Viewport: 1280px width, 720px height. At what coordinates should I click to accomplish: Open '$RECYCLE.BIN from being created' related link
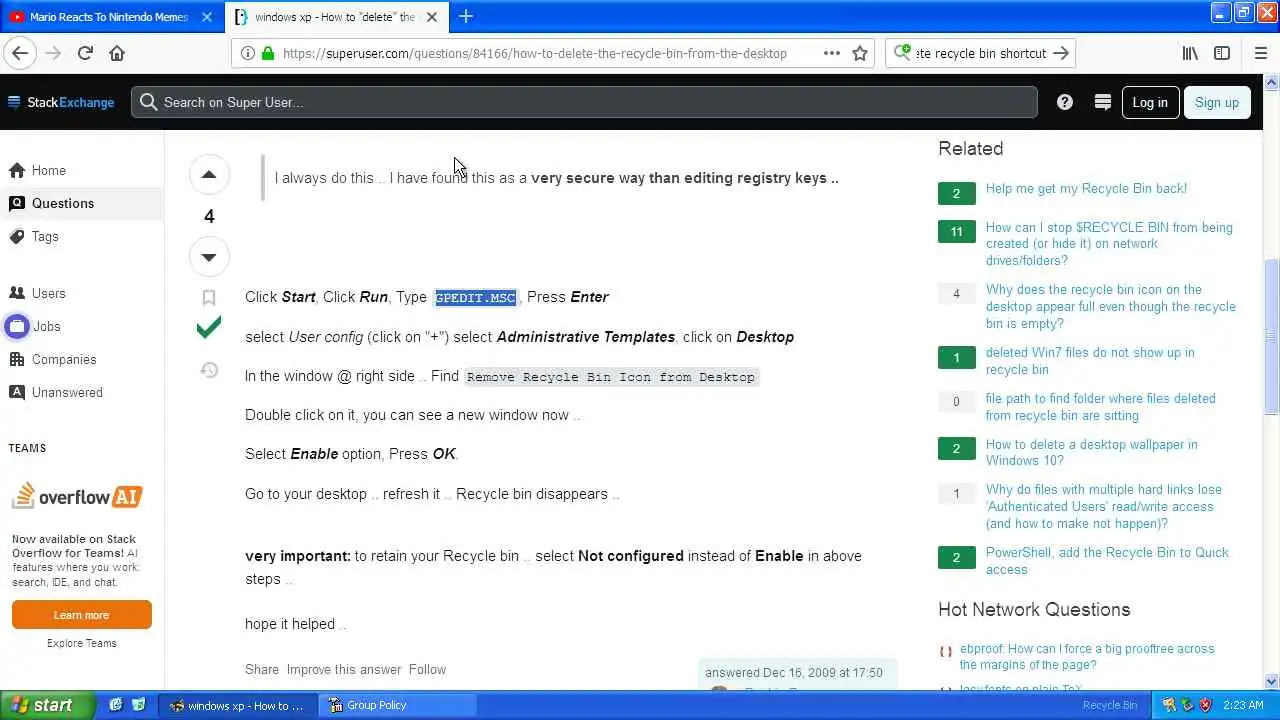(x=1109, y=244)
